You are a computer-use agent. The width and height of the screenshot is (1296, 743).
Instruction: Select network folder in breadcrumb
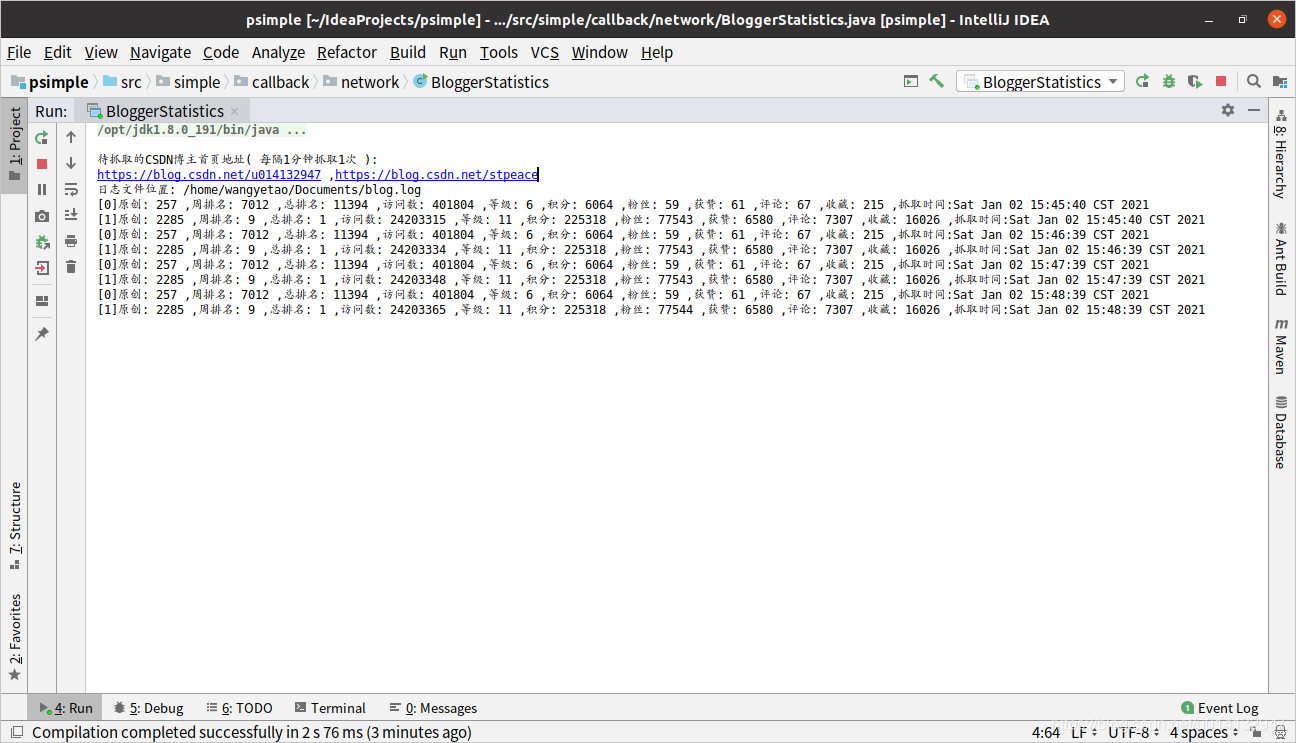pyautogui.click(x=360, y=82)
